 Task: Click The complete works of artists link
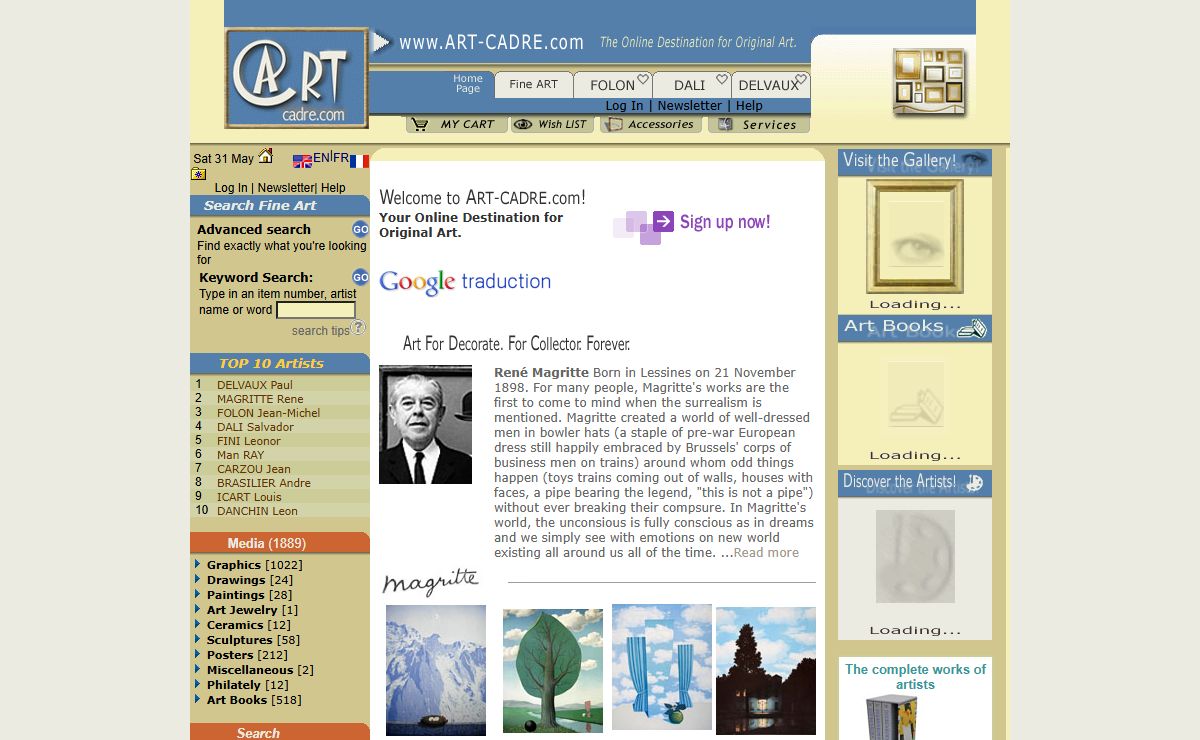click(915, 677)
